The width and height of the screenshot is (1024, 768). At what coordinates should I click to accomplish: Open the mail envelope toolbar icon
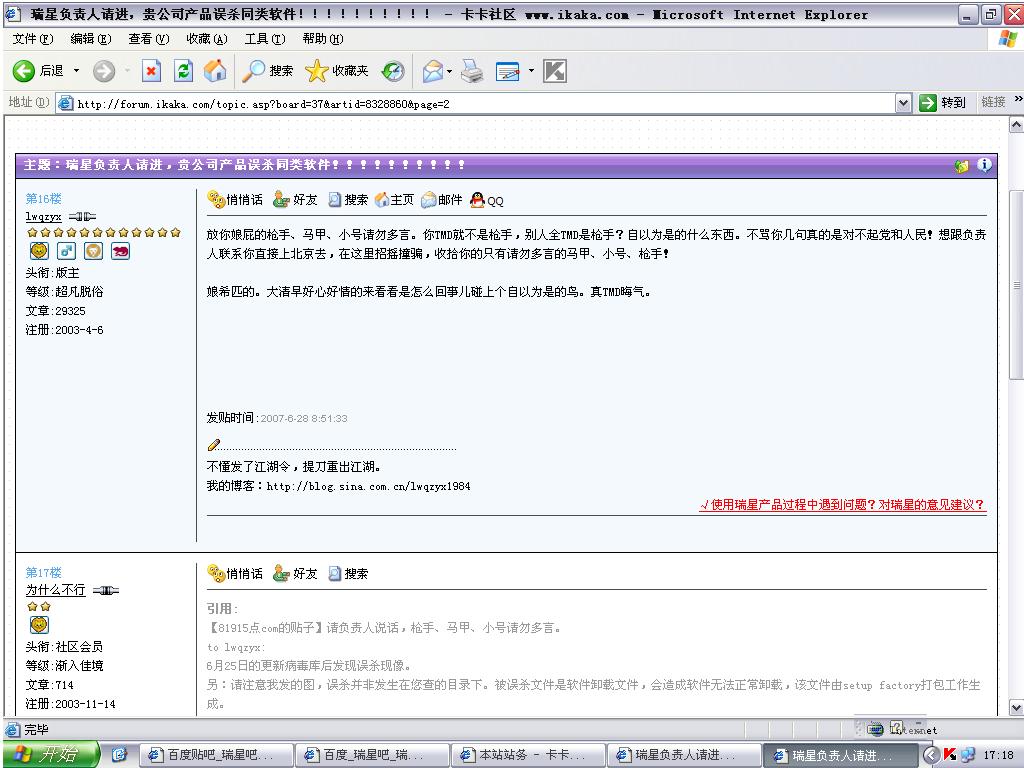(432, 71)
